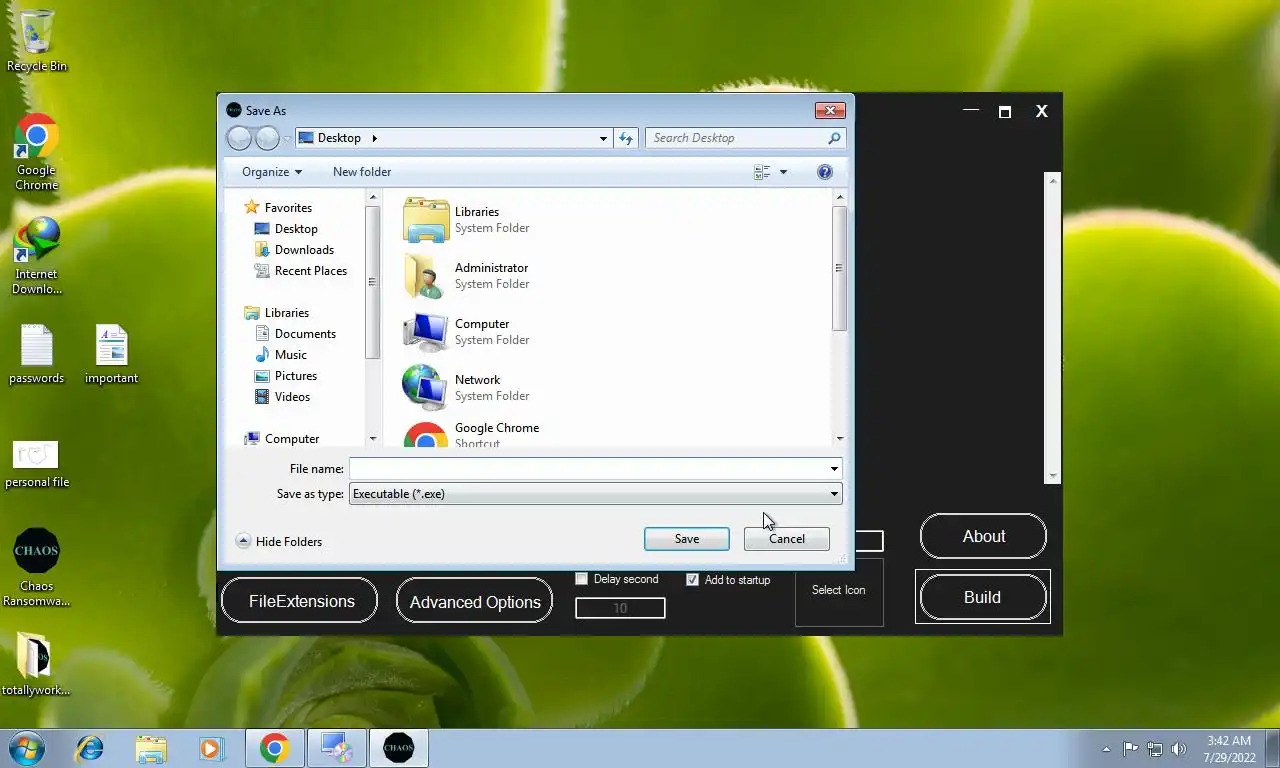This screenshot has width=1280, height=768.
Task: Open the Save as type combo box
Action: 595,494
